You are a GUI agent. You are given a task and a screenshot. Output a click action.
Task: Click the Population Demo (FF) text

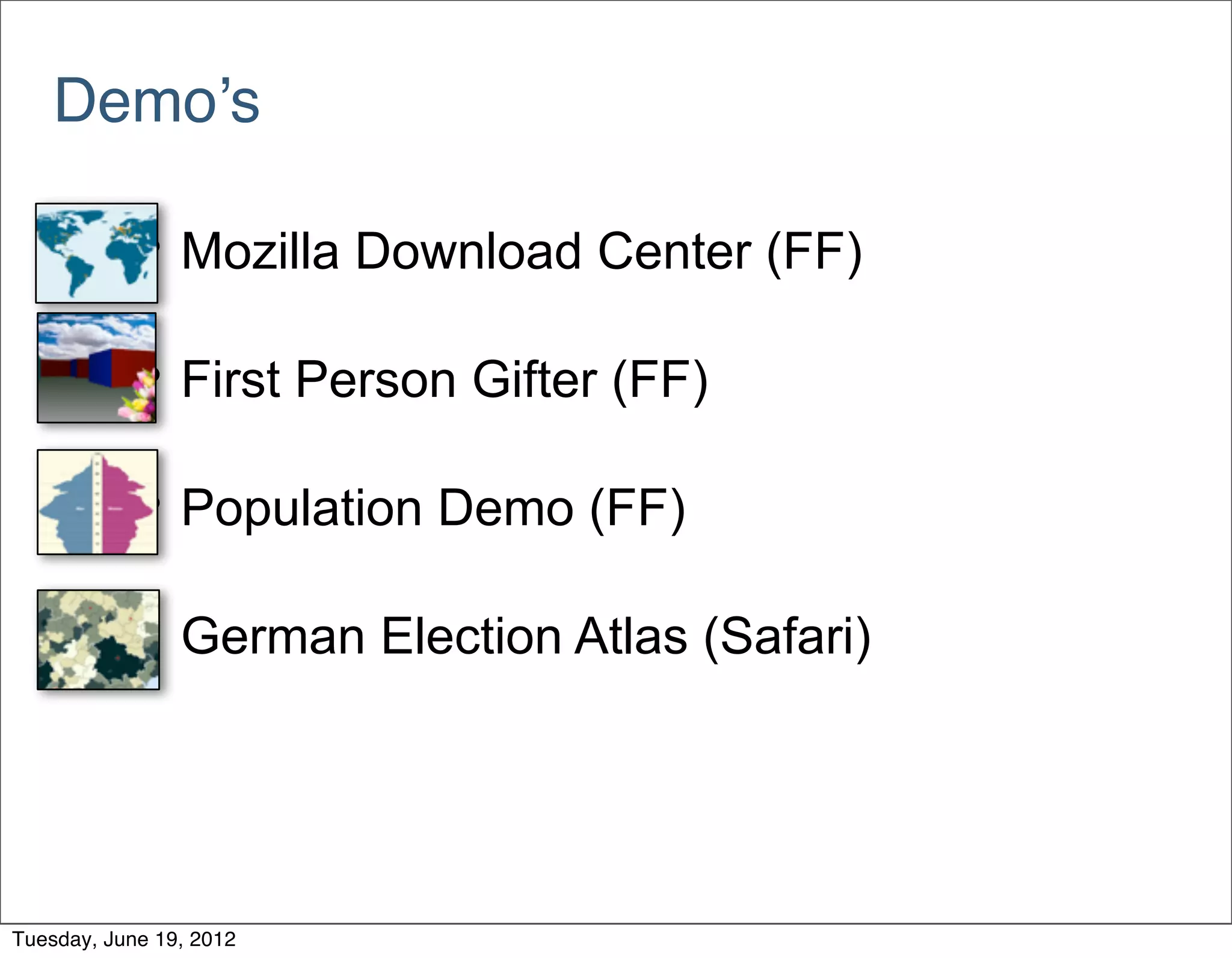(x=433, y=508)
